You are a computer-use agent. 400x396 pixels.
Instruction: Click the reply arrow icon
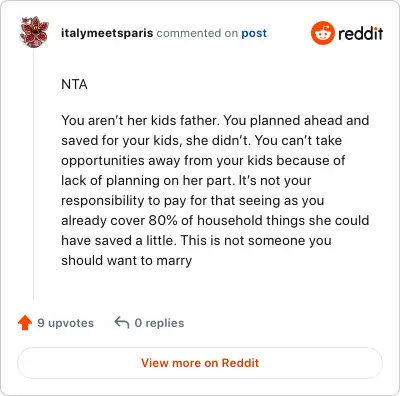pos(122,323)
